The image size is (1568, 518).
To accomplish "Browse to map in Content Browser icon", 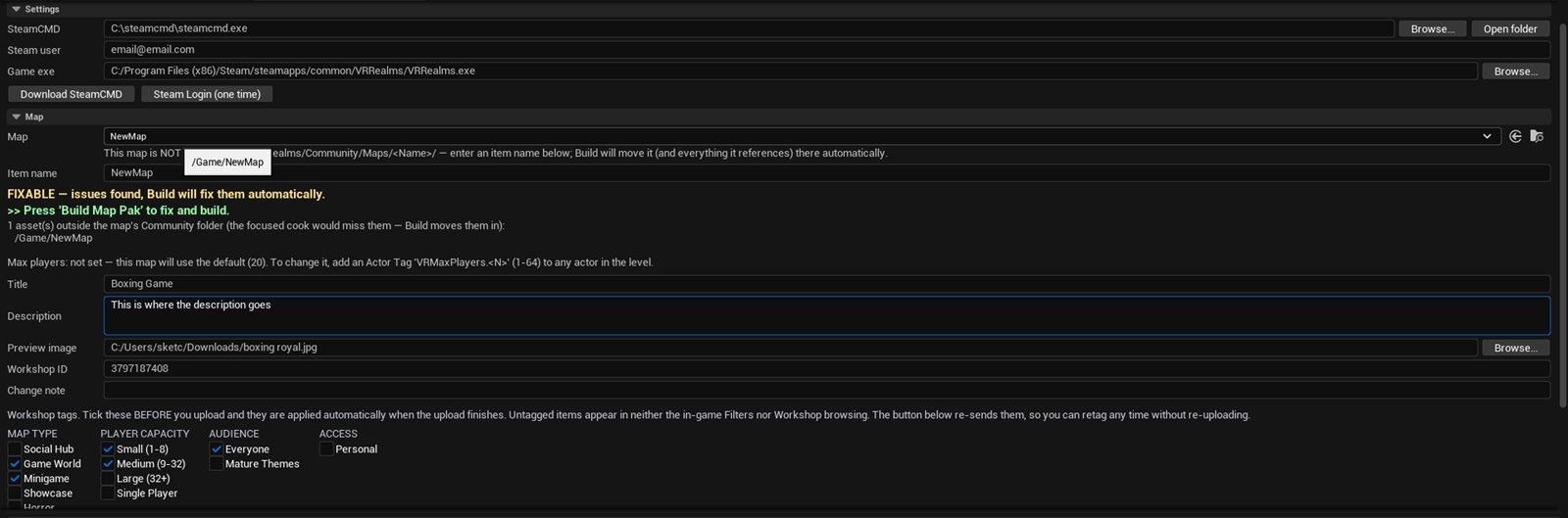I will pos(1537,136).
